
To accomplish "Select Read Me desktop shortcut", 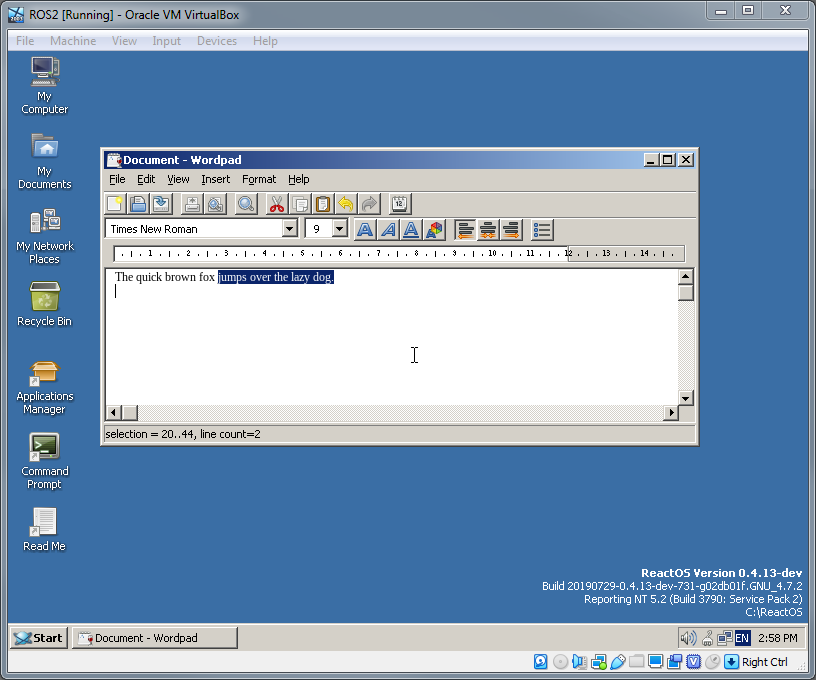I will 44,530.
